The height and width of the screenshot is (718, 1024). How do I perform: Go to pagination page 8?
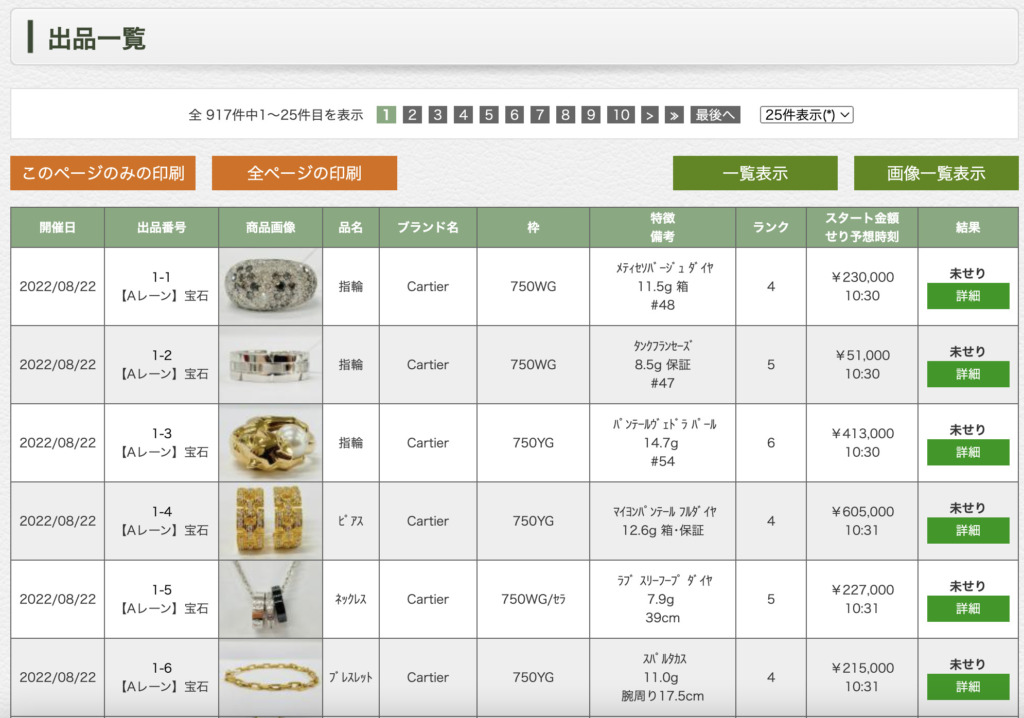565,115
